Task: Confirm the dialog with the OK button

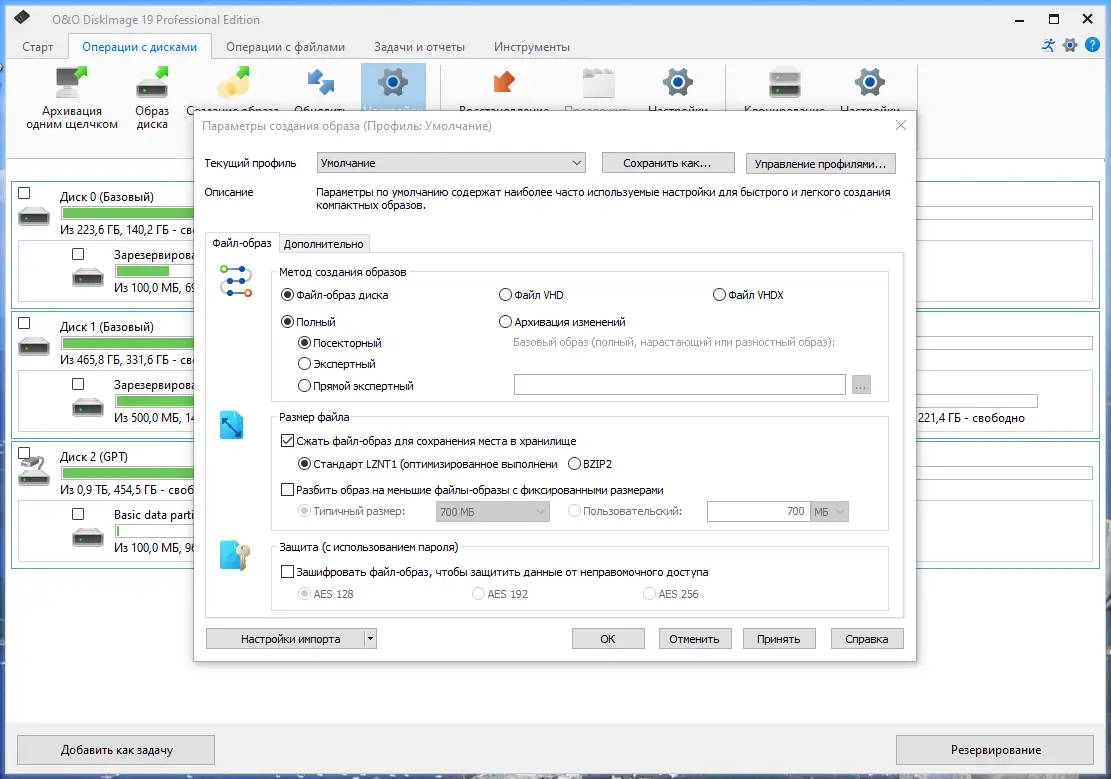Action: (x=608, y=639)
